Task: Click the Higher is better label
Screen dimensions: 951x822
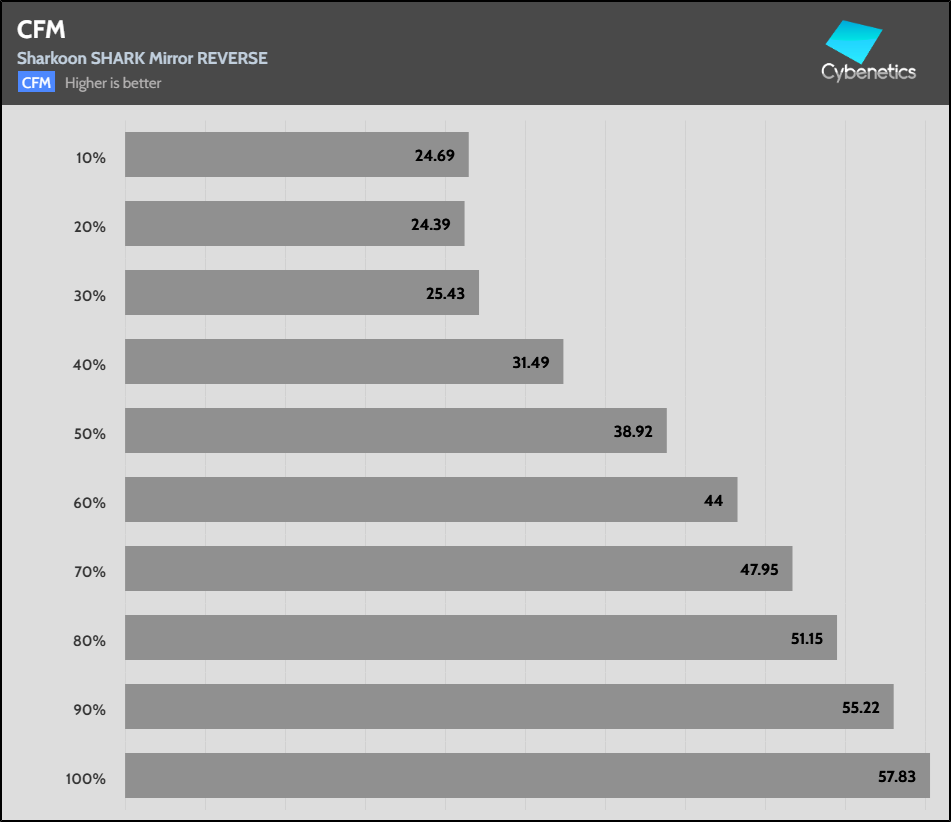Action: click(113, 83)
